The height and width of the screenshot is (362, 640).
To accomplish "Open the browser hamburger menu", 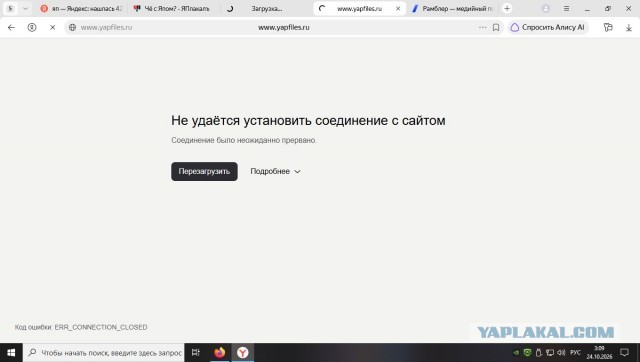I will (566, 8).
